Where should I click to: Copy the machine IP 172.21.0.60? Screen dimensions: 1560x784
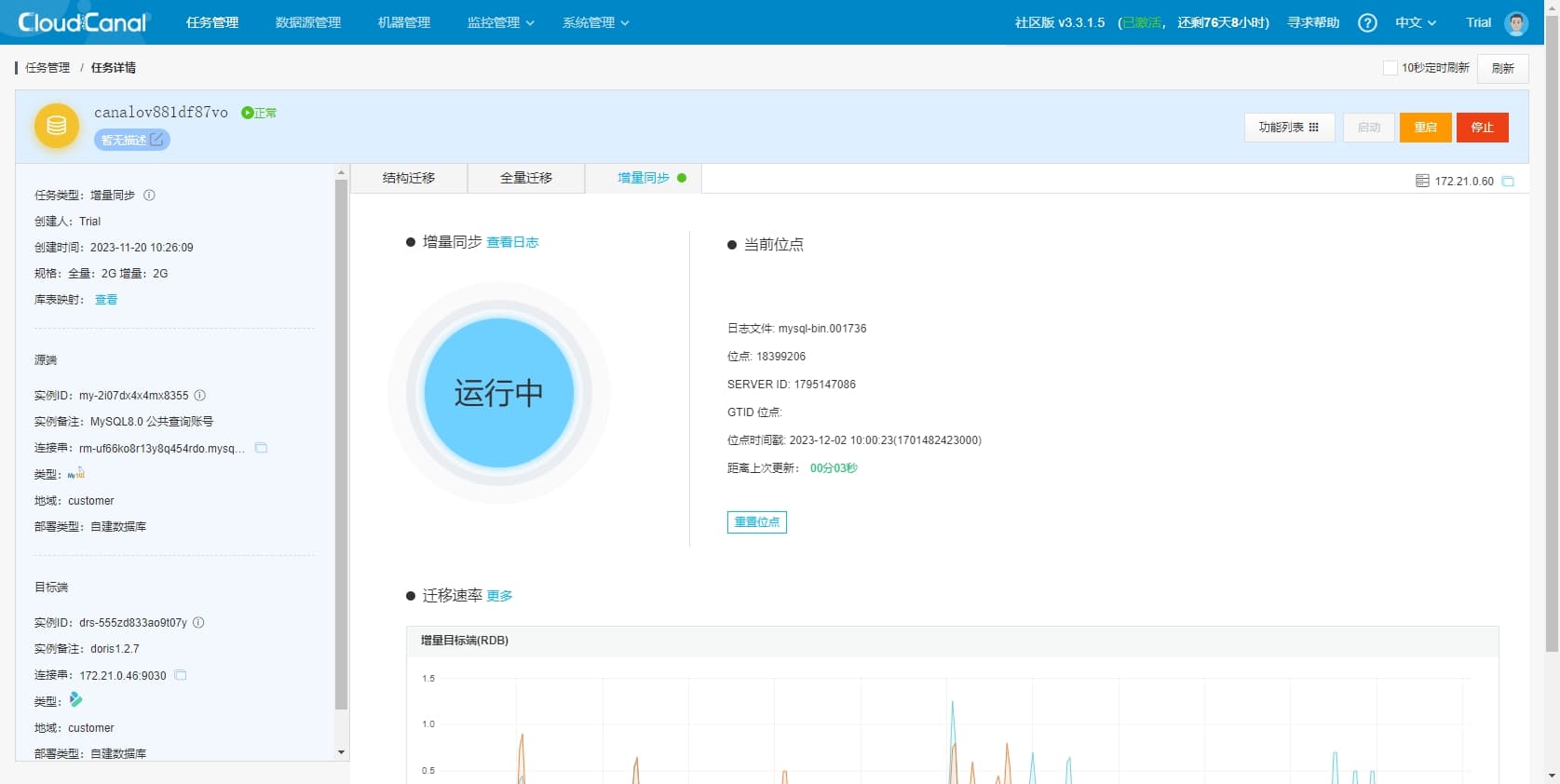pos(1508,181)
